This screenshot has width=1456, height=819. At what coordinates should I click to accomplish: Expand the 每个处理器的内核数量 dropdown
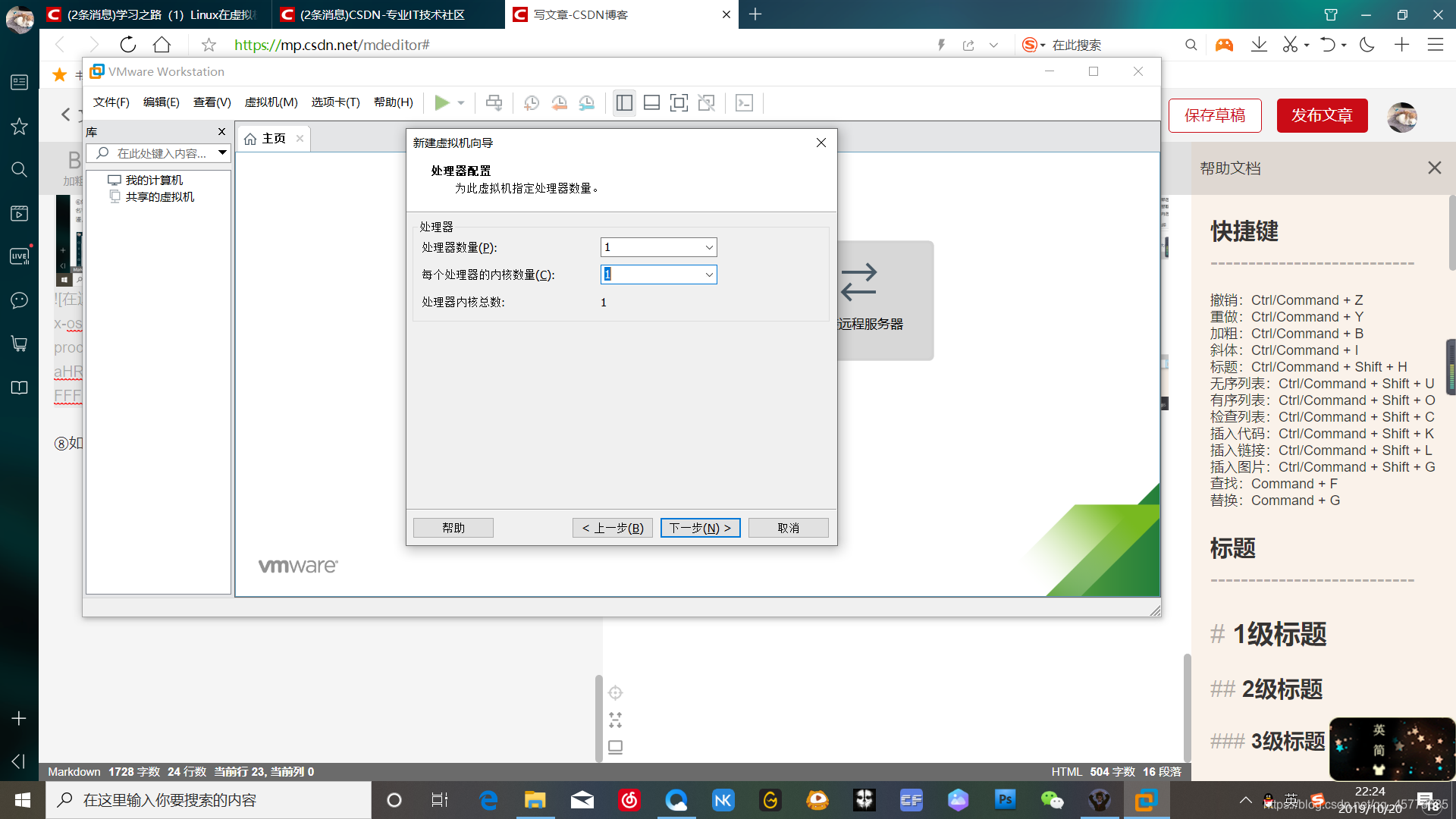point(708,274)
